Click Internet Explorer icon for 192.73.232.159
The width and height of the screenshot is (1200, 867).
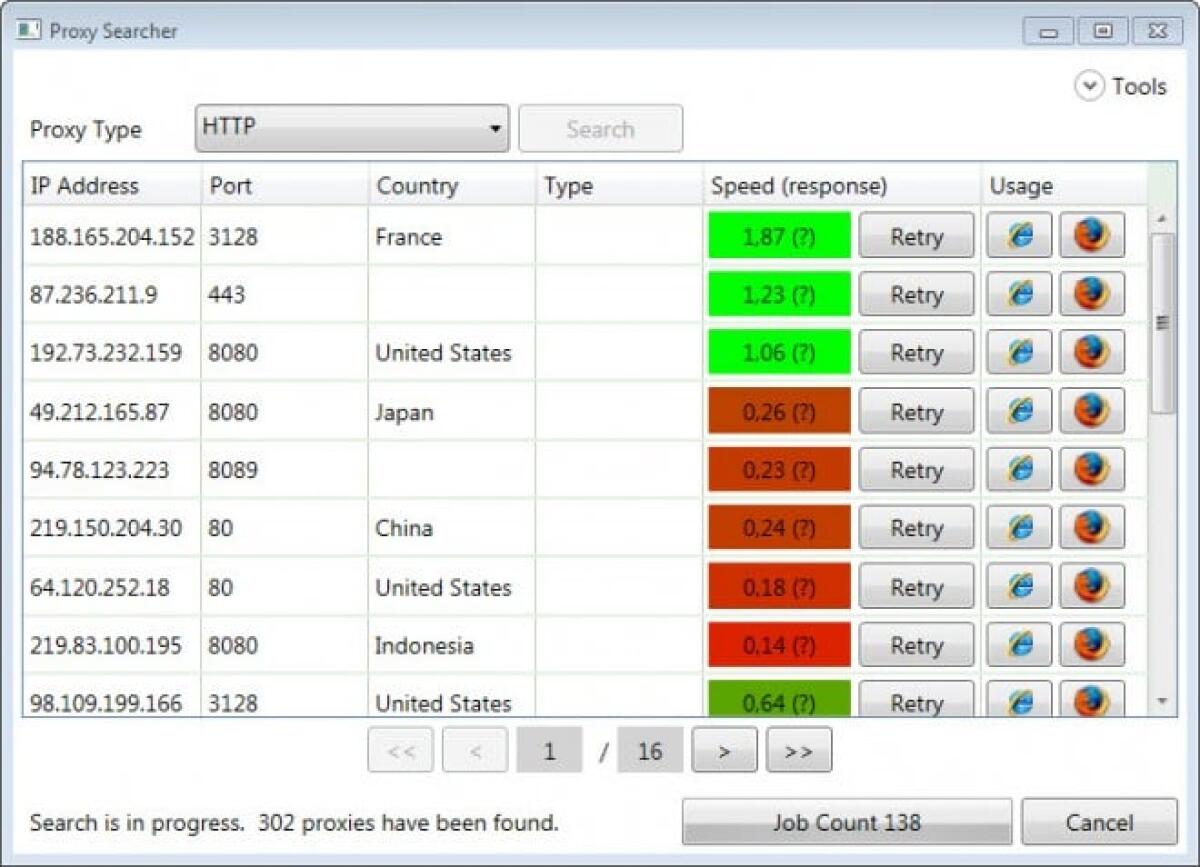pyautogui.click(x=1018, y=352)
